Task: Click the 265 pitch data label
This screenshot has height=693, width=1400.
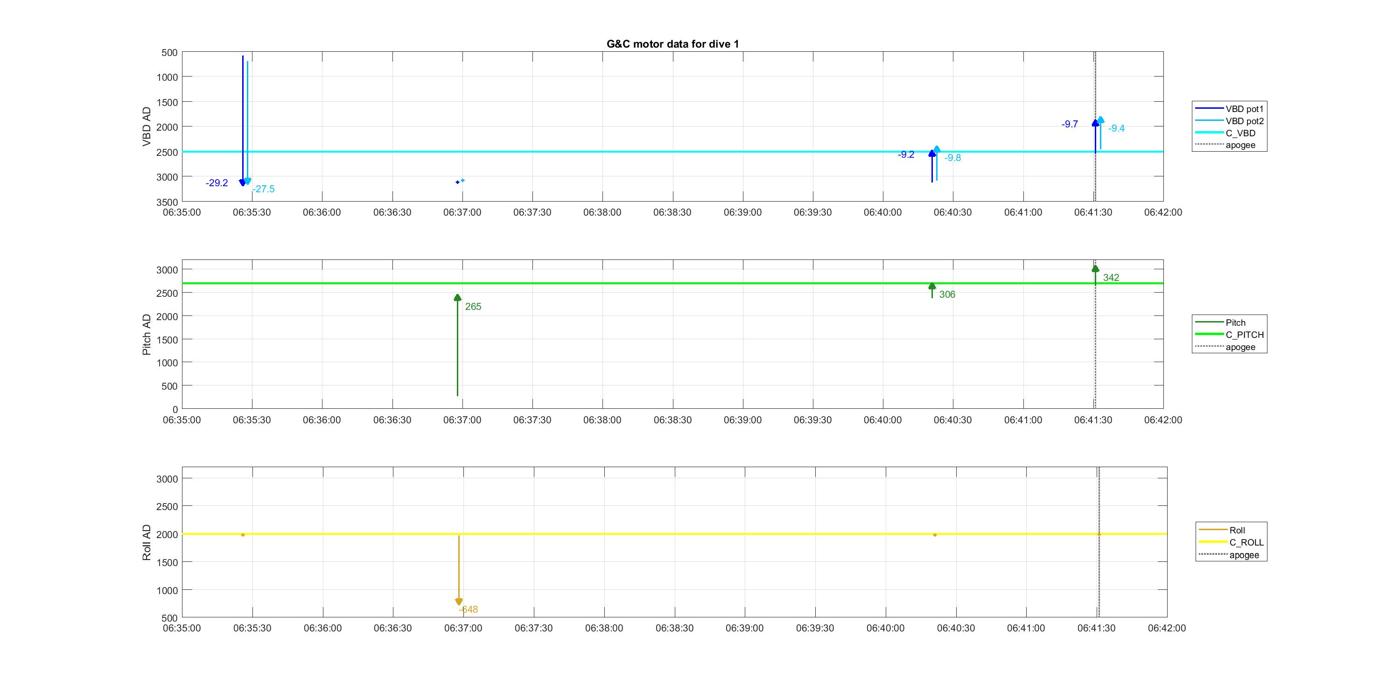Action: (x=473, y=307)
